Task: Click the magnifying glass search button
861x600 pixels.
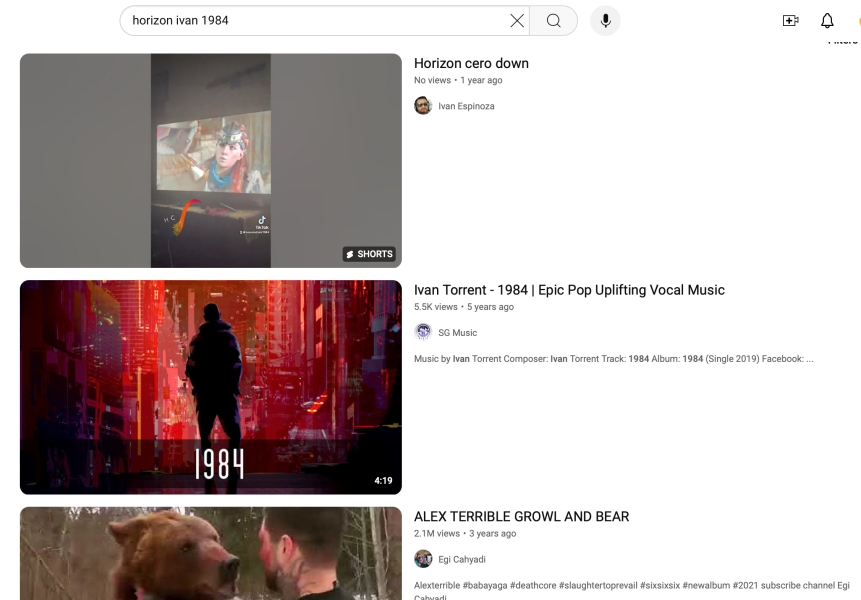Action: click(x=554, y=21)
